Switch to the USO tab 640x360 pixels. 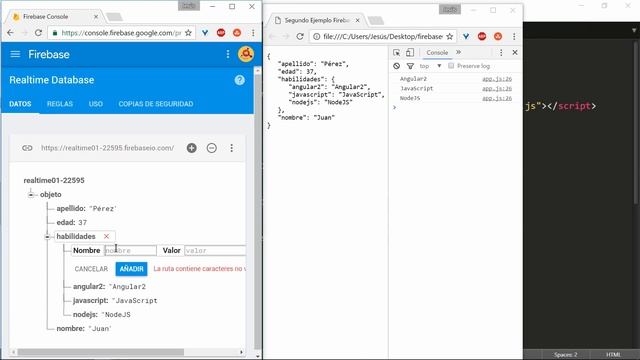coord(96,104)
